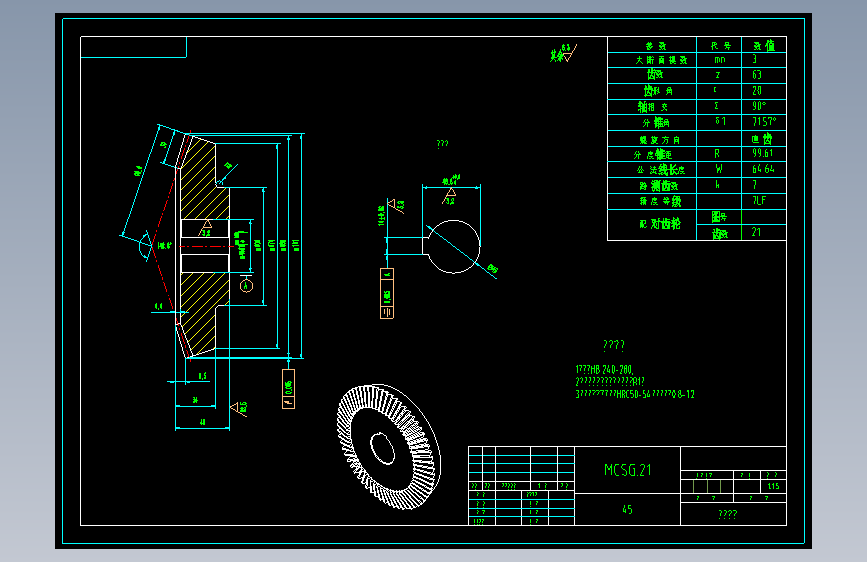
Task: Click the datum A circle marker
Action: click(246, 285)
